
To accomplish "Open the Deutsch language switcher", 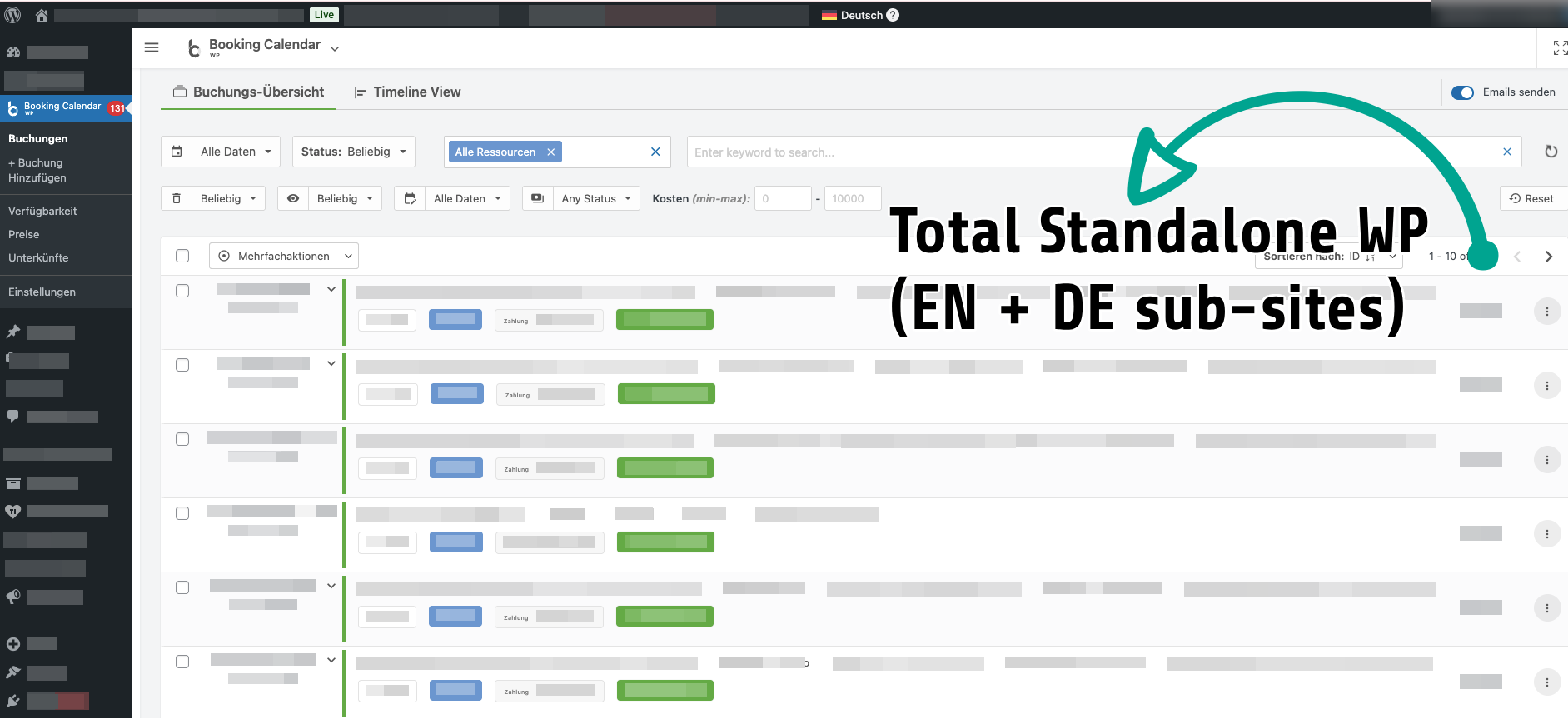I will (852, 15).
